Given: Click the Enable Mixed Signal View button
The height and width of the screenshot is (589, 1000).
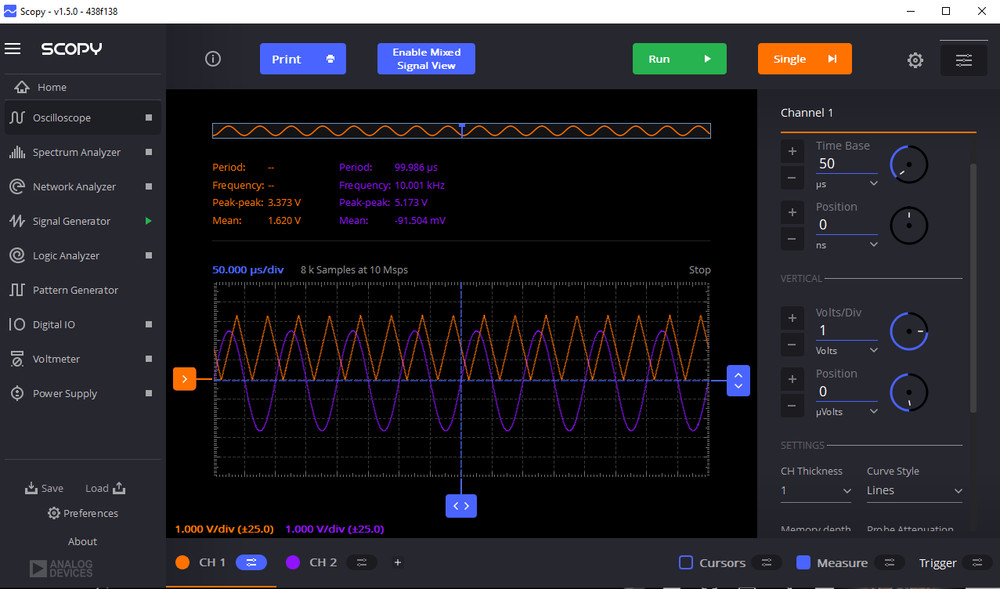Looking at the screenshot, I should click(x=426, y=59).
